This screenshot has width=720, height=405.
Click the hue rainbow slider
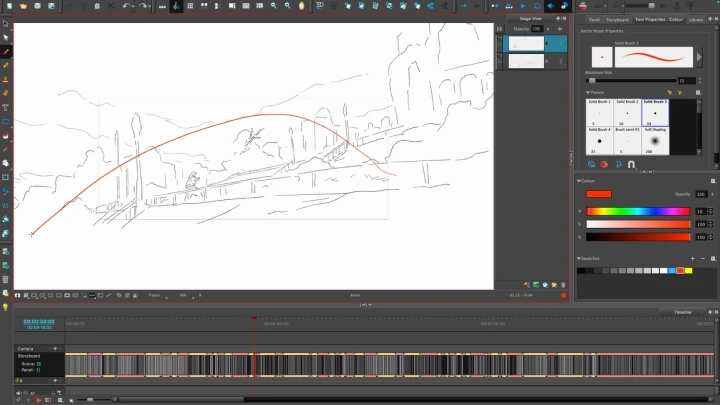tap(638, 211)
